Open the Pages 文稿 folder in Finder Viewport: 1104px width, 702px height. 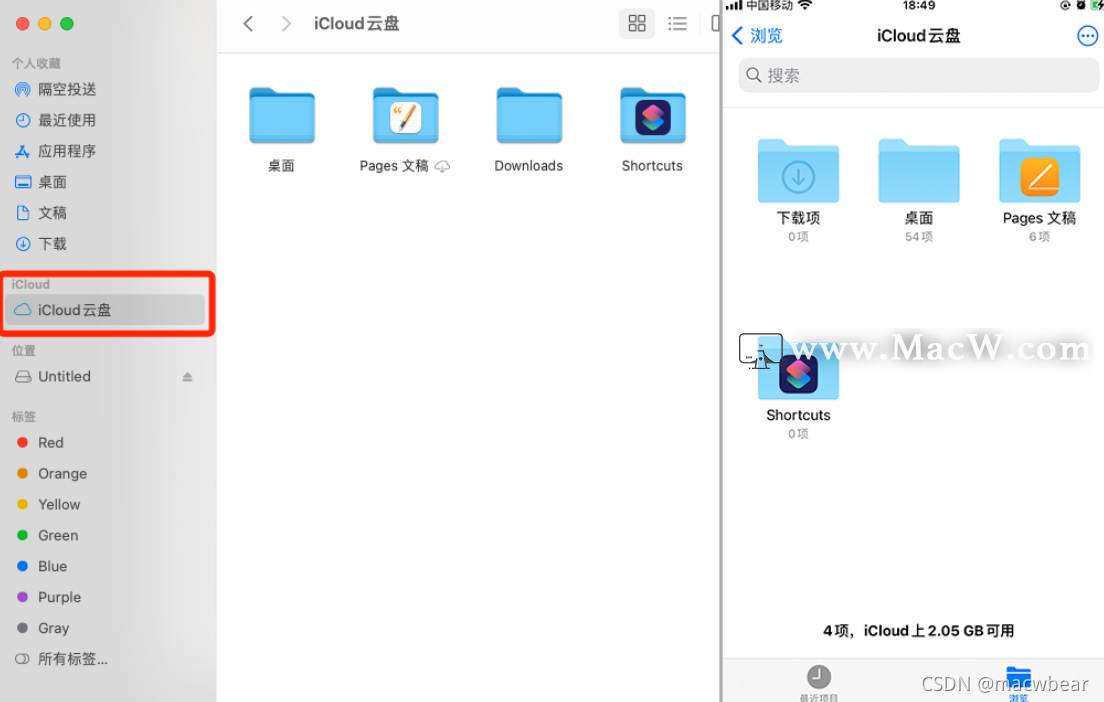(406, 116)
